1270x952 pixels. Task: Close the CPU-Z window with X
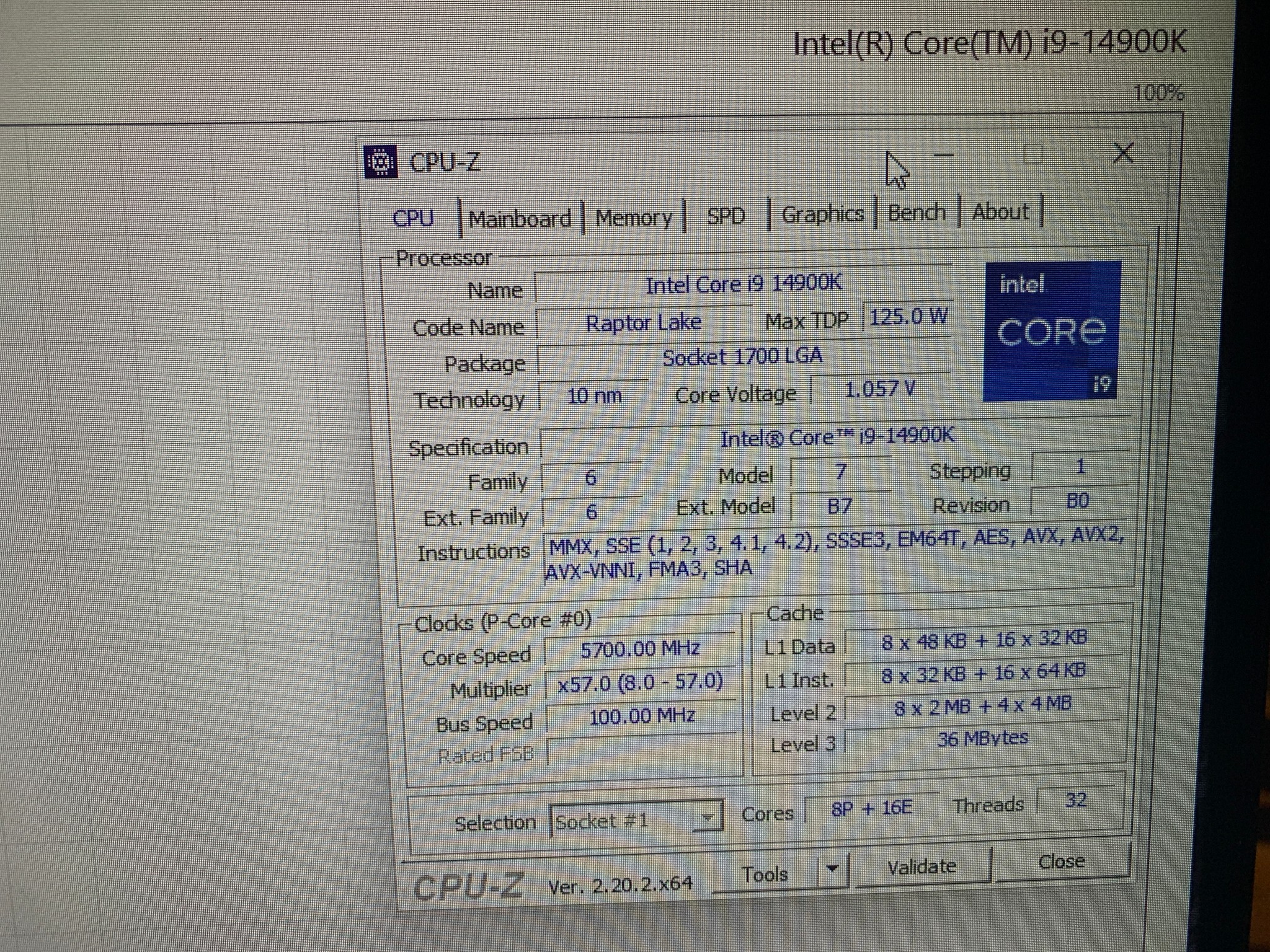(x=1123, y=152)
